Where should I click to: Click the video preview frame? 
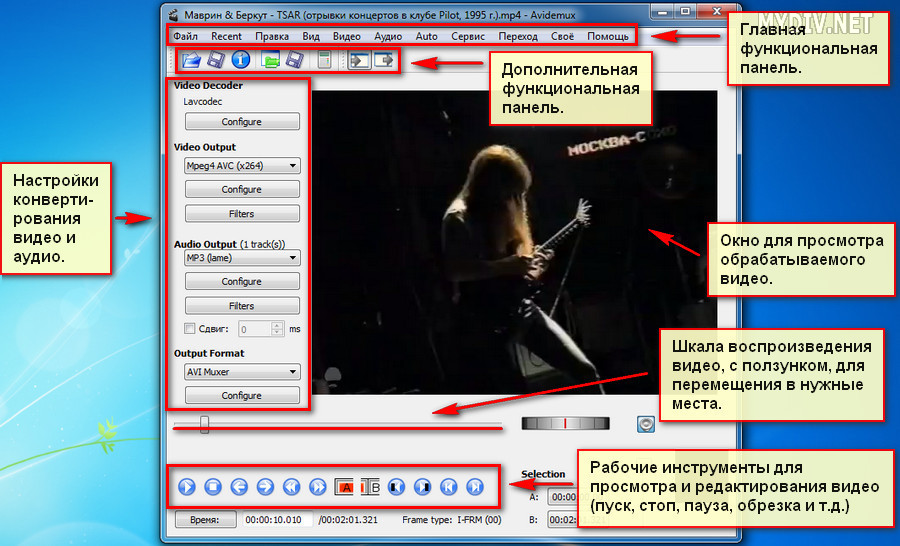click(x=514, y=241)
